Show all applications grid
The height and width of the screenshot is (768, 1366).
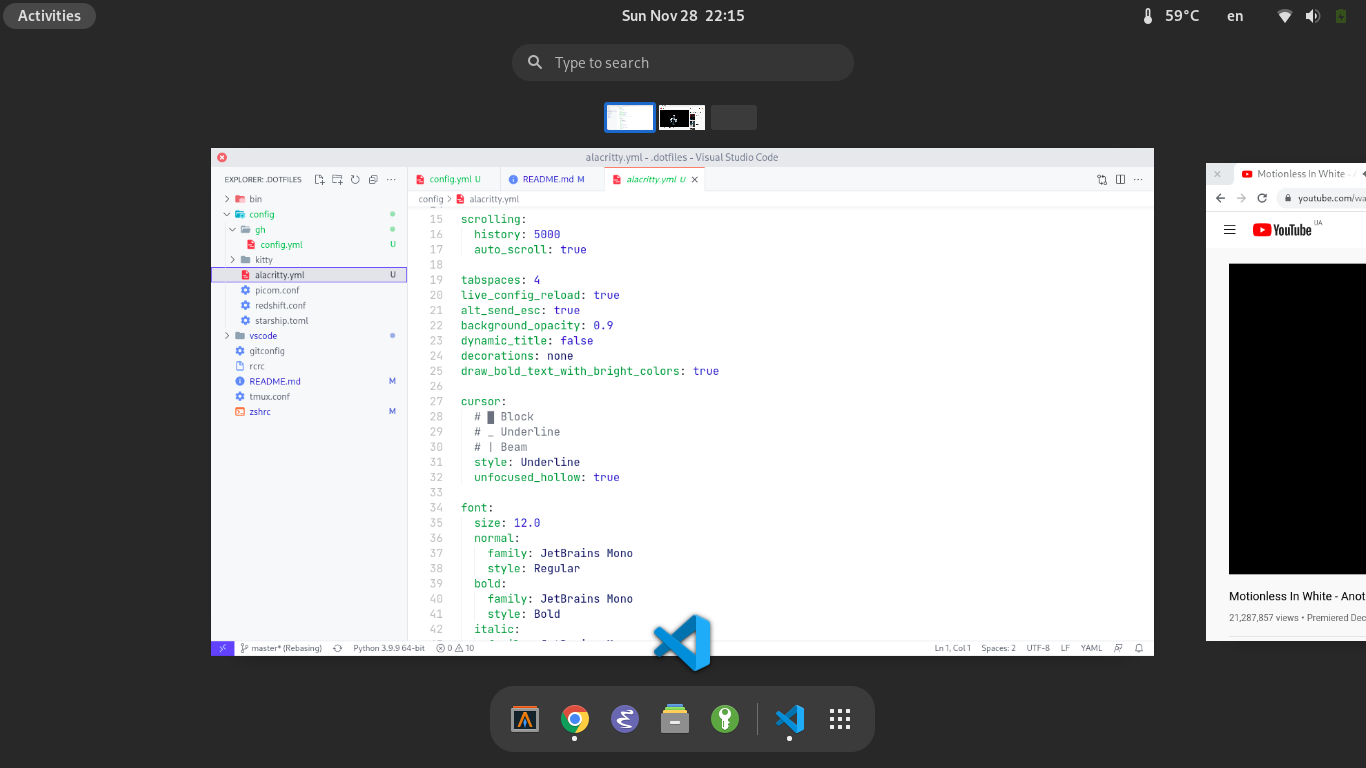click(x=840, y=719)
